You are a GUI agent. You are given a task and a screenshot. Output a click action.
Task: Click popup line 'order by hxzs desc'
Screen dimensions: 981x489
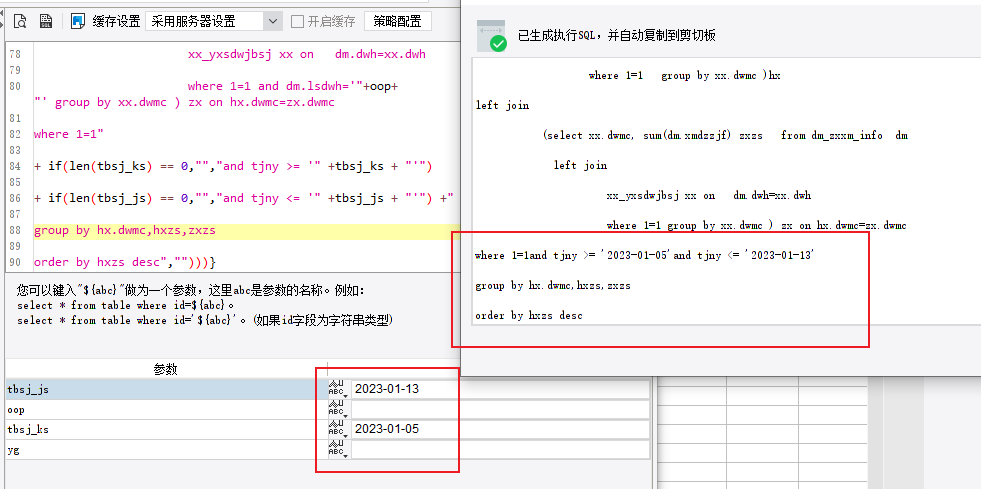529,315
